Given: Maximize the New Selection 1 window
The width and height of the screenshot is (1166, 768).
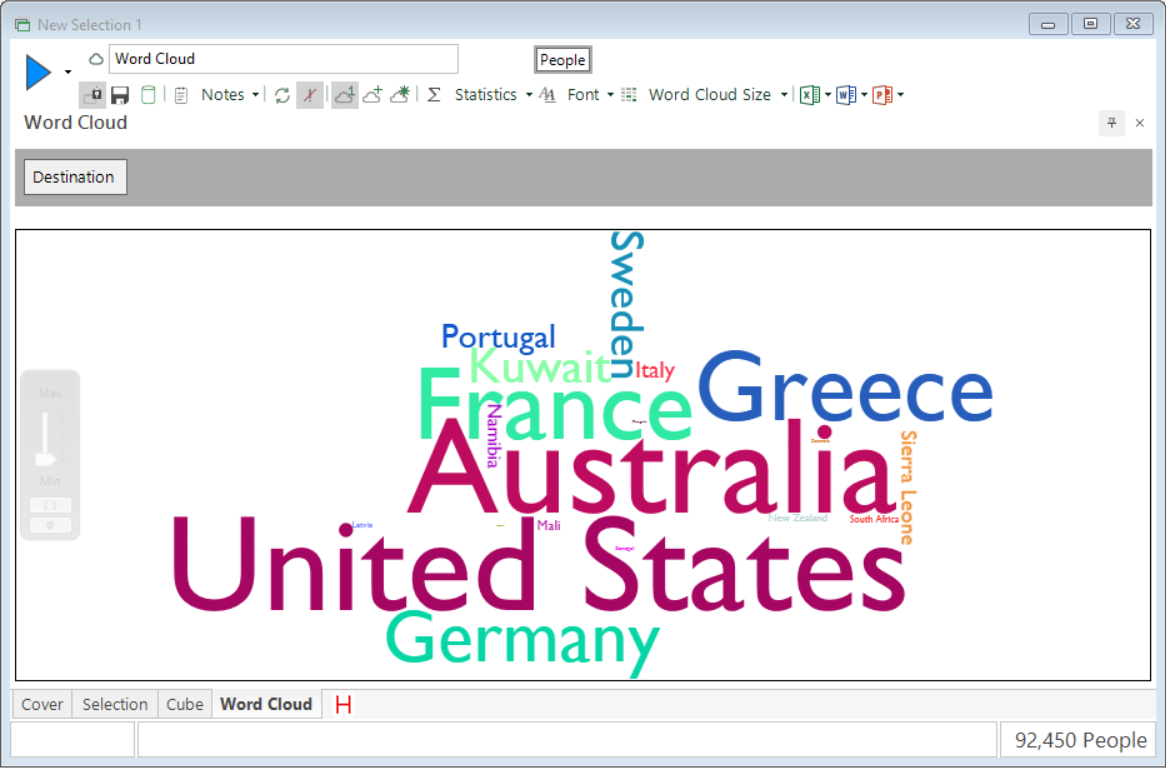Looking at the screenshot, I should [1090, 25].
